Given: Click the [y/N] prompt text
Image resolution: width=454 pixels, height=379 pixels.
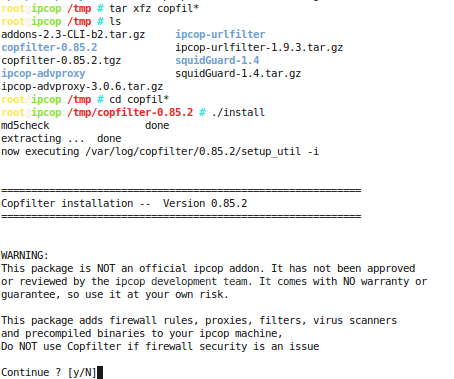Looking at the screenshot, I should [x=82, y=372].
